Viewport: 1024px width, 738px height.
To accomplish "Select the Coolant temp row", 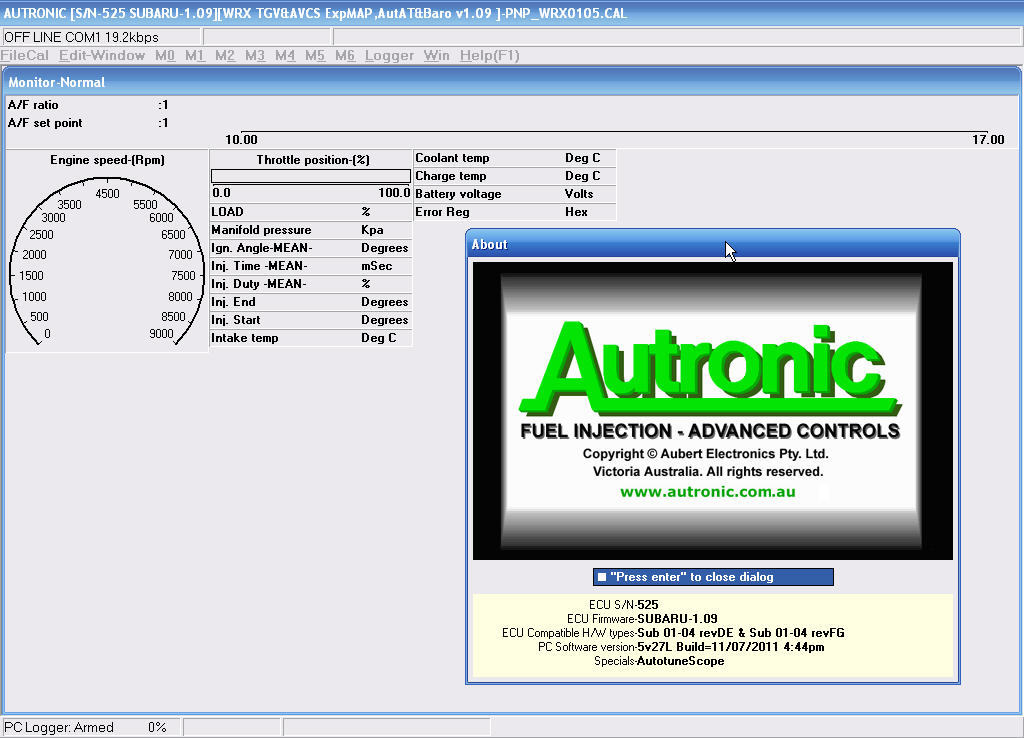I will 515,158.
